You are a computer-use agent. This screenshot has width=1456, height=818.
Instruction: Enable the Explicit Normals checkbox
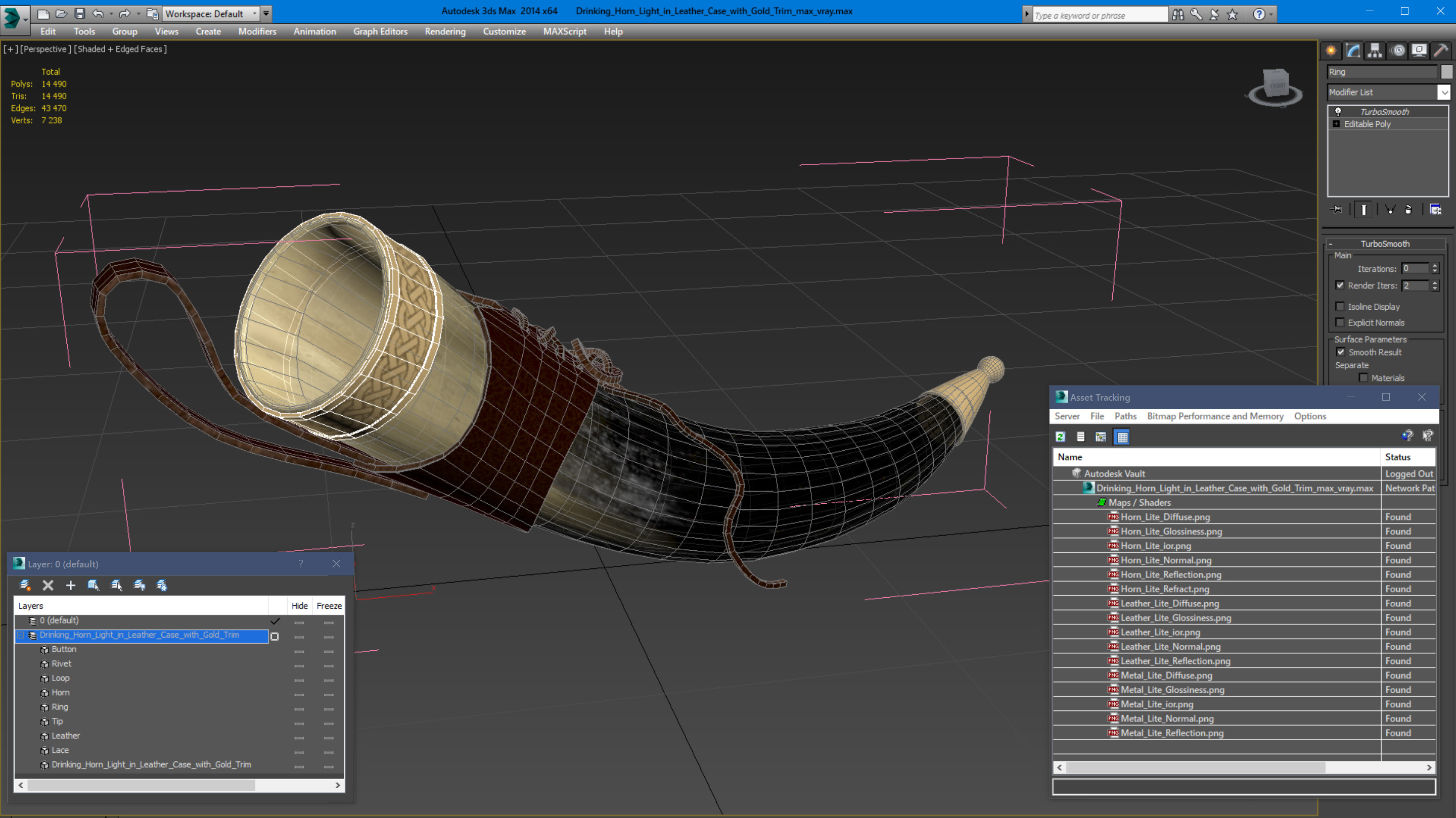[1340, 322]
